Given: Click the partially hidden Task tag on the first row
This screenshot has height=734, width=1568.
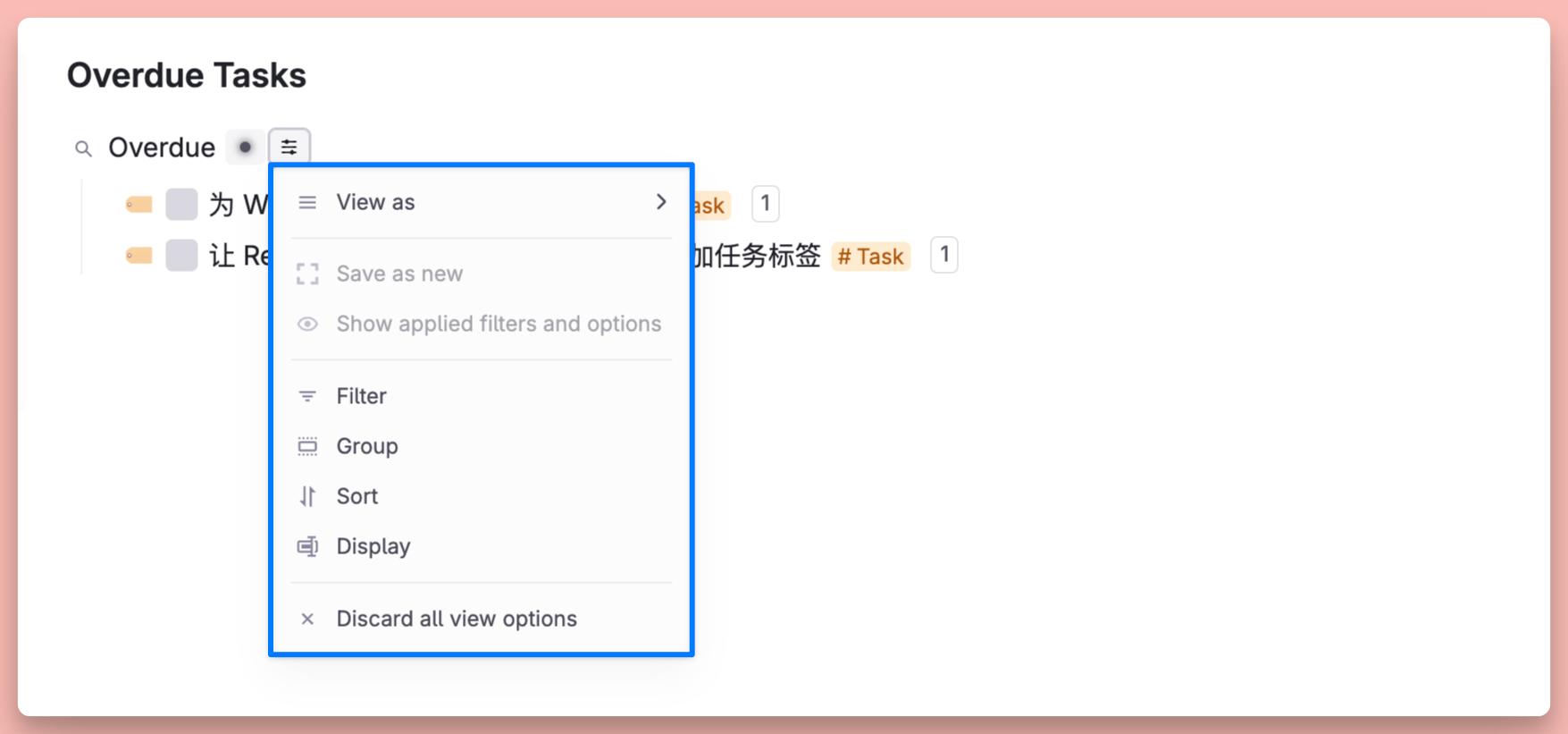Looking at the screenshot, I should coord(712,206).
